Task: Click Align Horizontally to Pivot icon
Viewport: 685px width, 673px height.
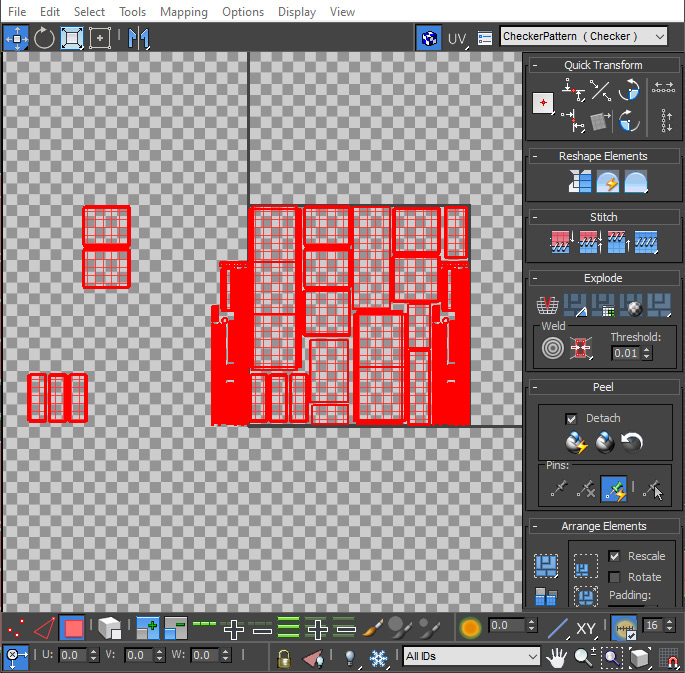Action: coord(573,90)
